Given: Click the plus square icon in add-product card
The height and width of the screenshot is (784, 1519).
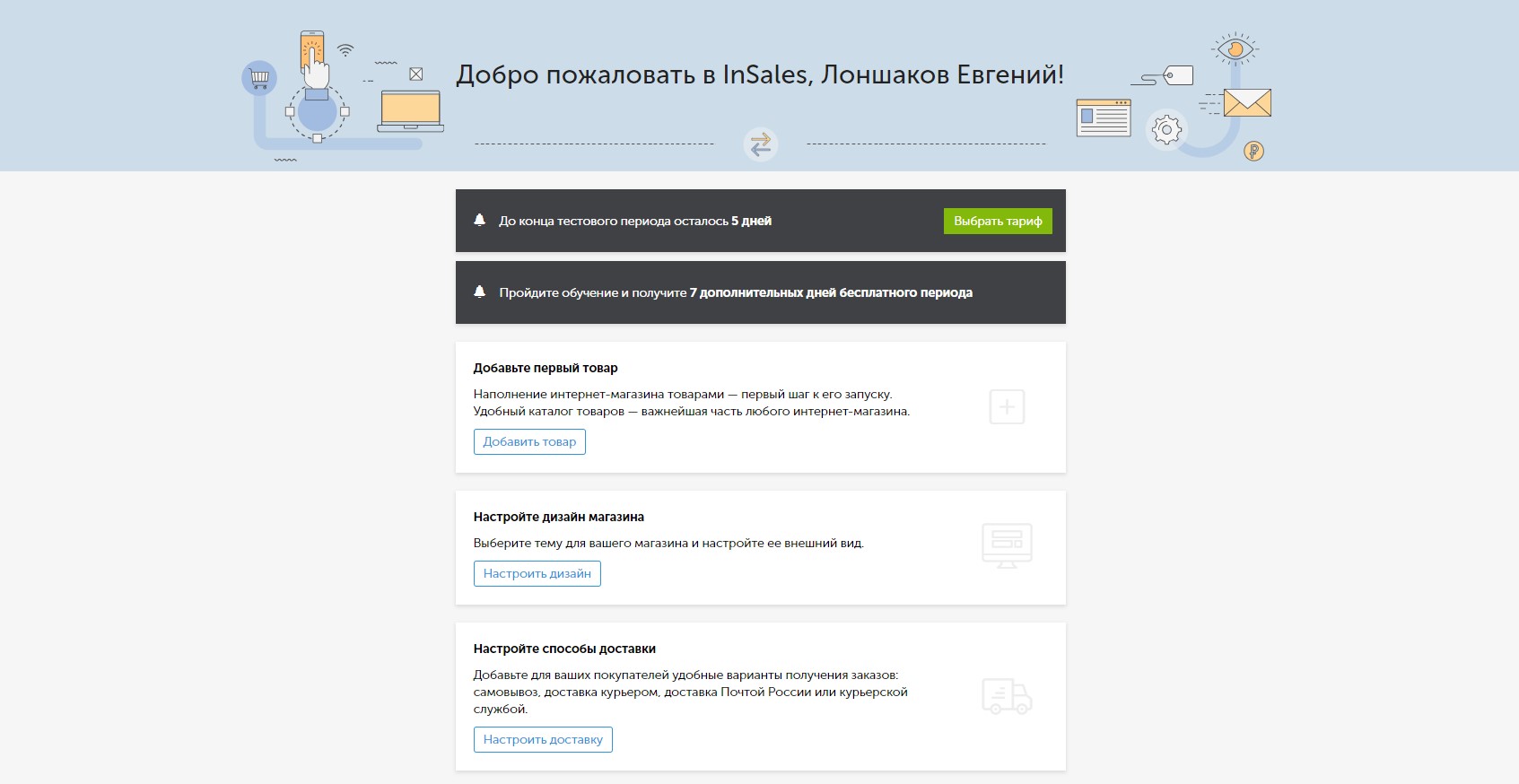Looking at the screenshot, I should (x=1007, y=407).
